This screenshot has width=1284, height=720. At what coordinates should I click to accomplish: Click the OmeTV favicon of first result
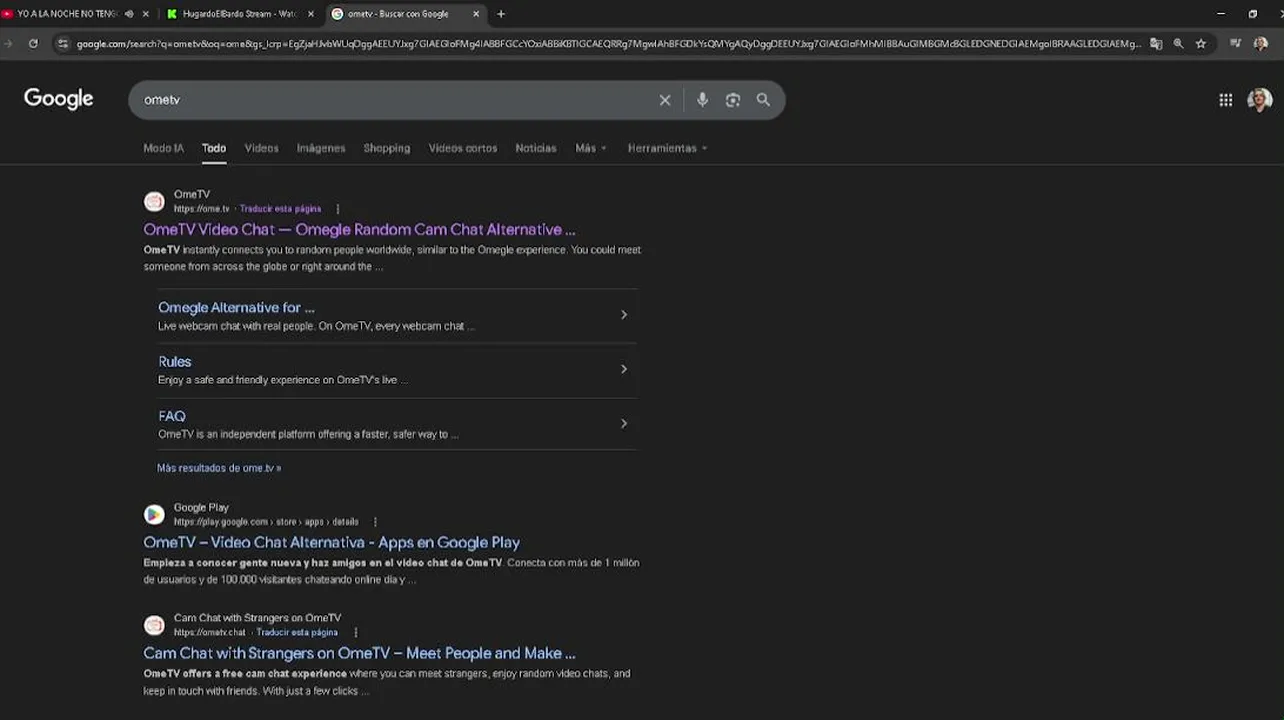154,202
